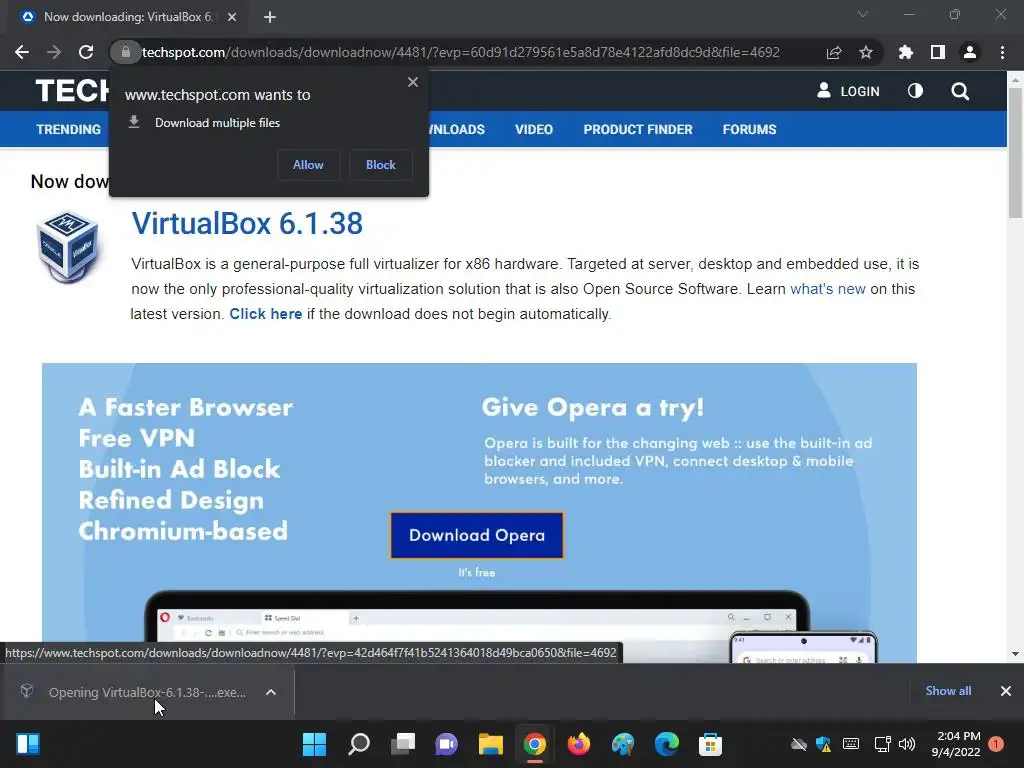Open Microsoft Store from taskbar
This screenshot has width=1024, height=768.
(711, 744)
